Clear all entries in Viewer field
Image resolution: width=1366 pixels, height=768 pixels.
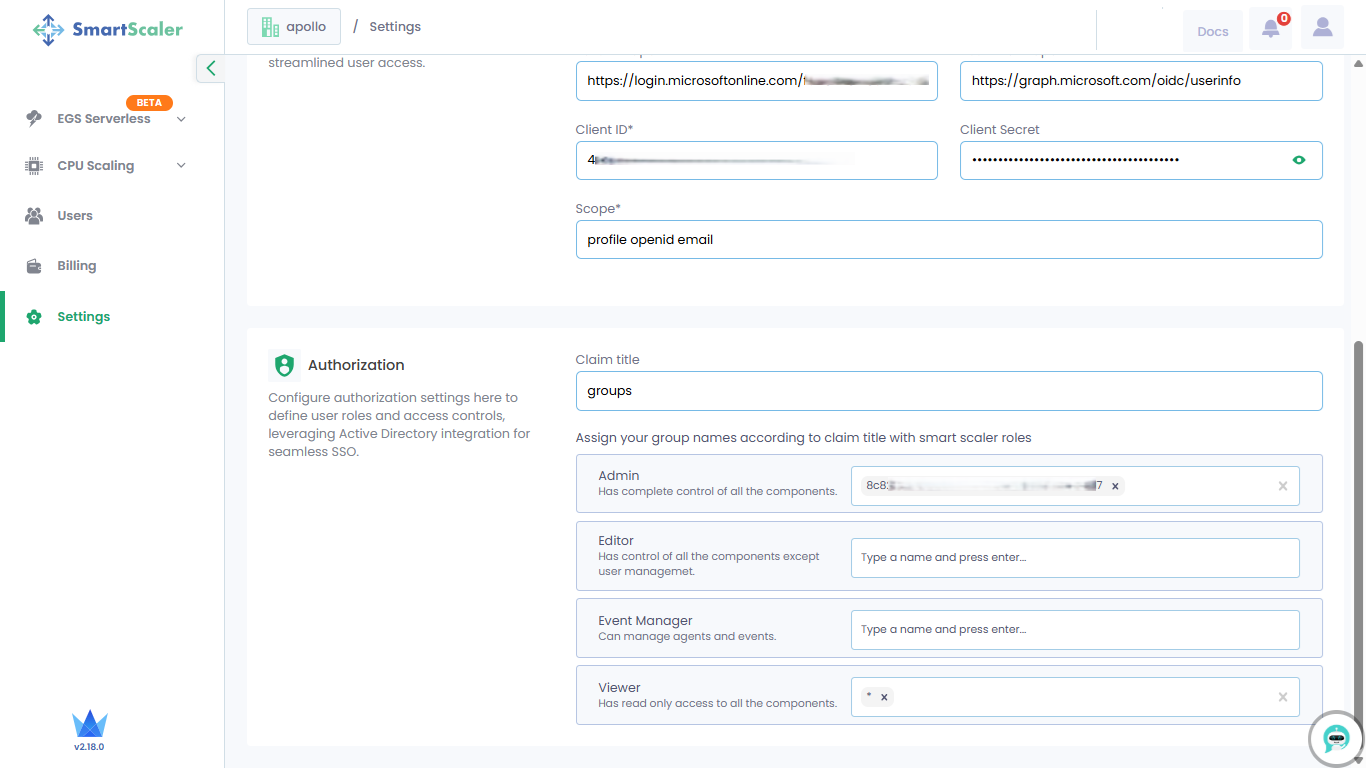pyautogui.click(x=1282, y=697)
